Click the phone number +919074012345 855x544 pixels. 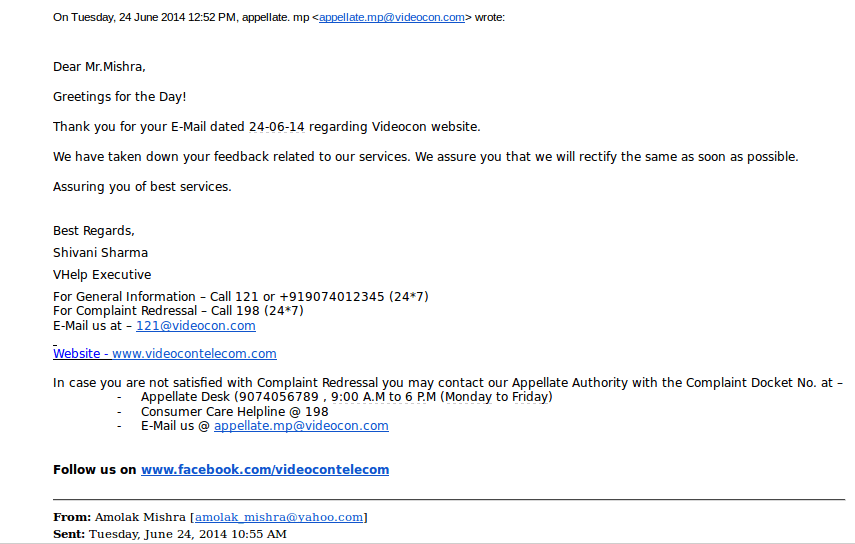[332, 297]
